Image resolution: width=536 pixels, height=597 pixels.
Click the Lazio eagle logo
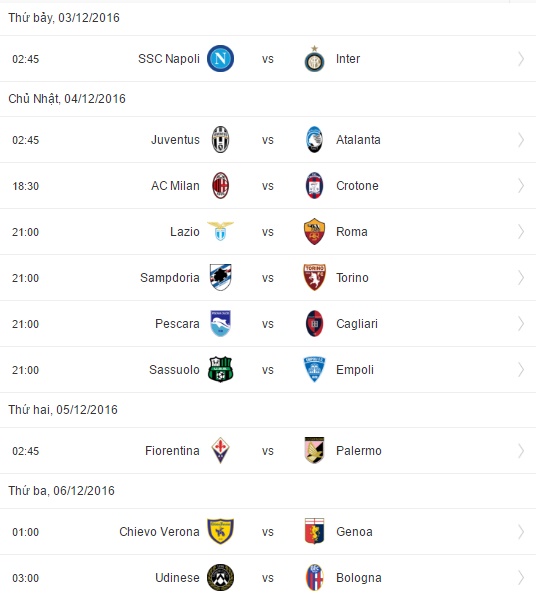(x=220, y=231)
